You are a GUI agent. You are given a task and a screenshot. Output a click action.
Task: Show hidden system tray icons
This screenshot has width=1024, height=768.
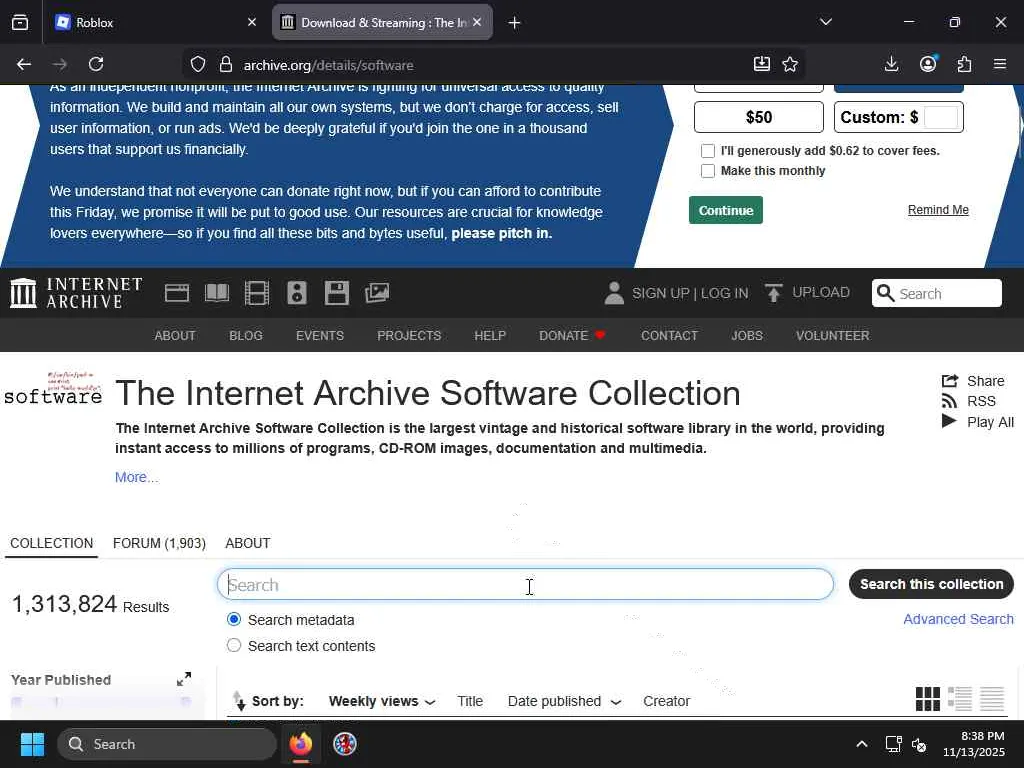point(861,744)
